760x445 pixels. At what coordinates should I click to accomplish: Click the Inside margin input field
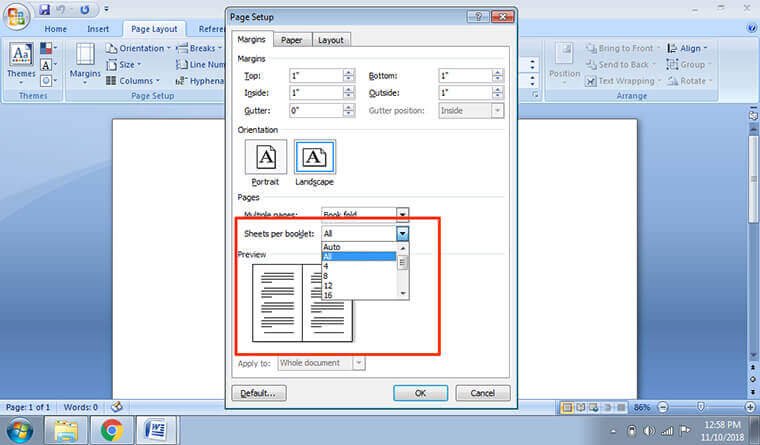(316, 93)
